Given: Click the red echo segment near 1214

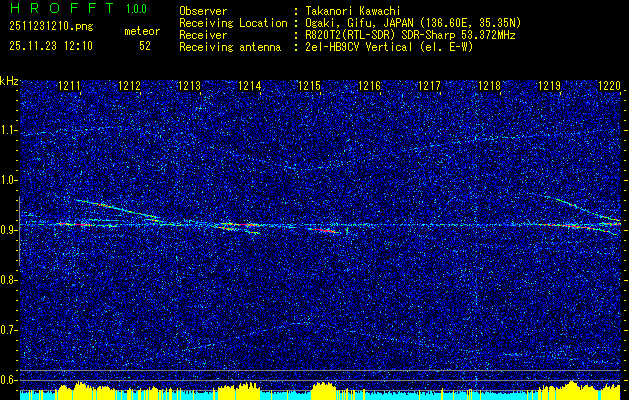Looking at the screenshot, I should coord(241,225).
